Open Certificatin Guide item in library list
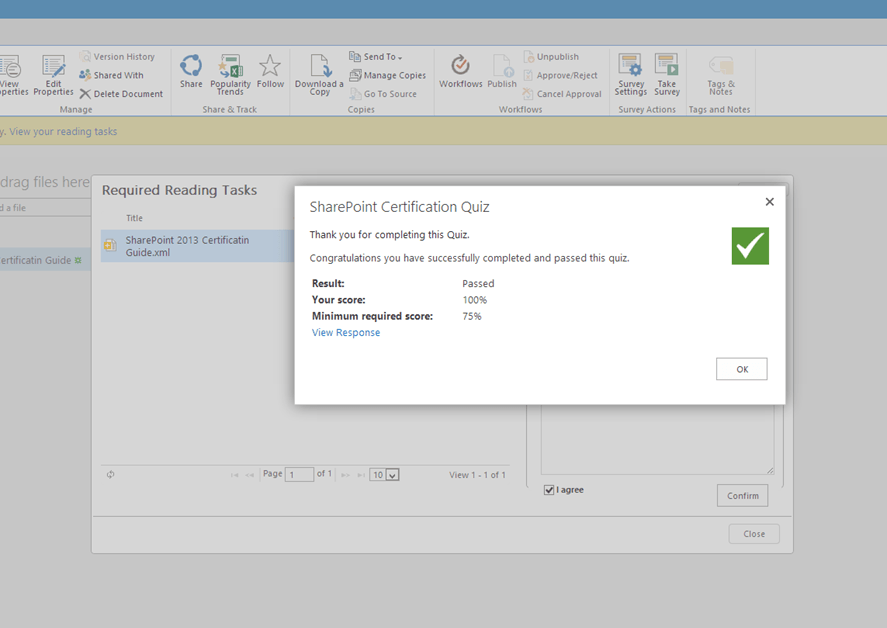The width and height of the screenshot is (887, 628). [x=36, y=260]
